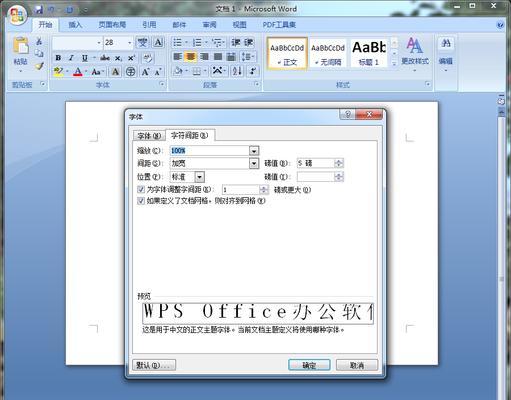Viewport: 511px width, 400px height.
Task: Click the numbered list button
Action: (197, 42)
